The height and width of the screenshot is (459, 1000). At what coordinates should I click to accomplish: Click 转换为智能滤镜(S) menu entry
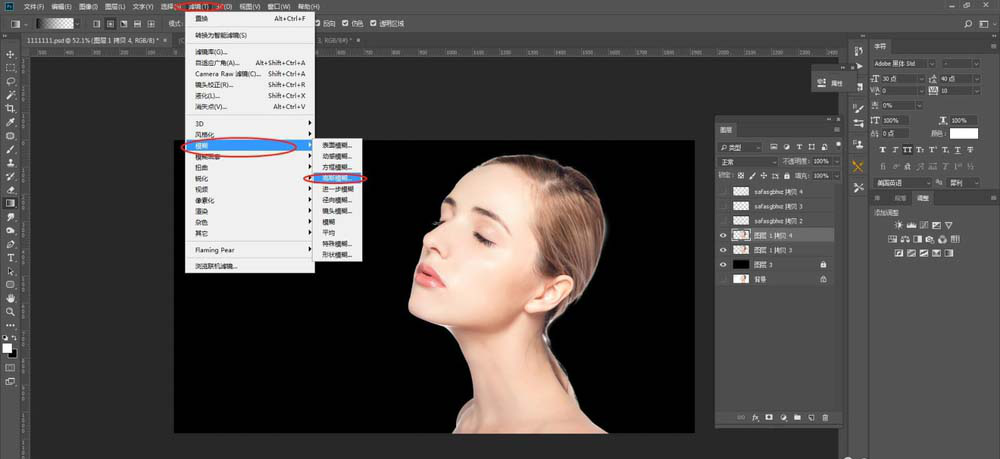click(x=221, y=35)
